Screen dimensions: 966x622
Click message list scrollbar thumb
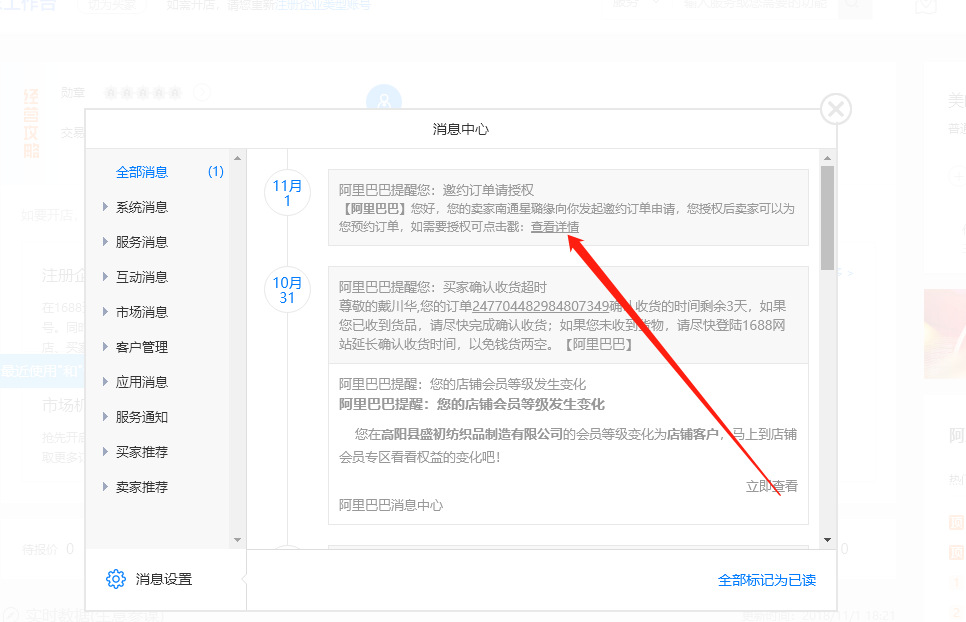click(827, 217)
